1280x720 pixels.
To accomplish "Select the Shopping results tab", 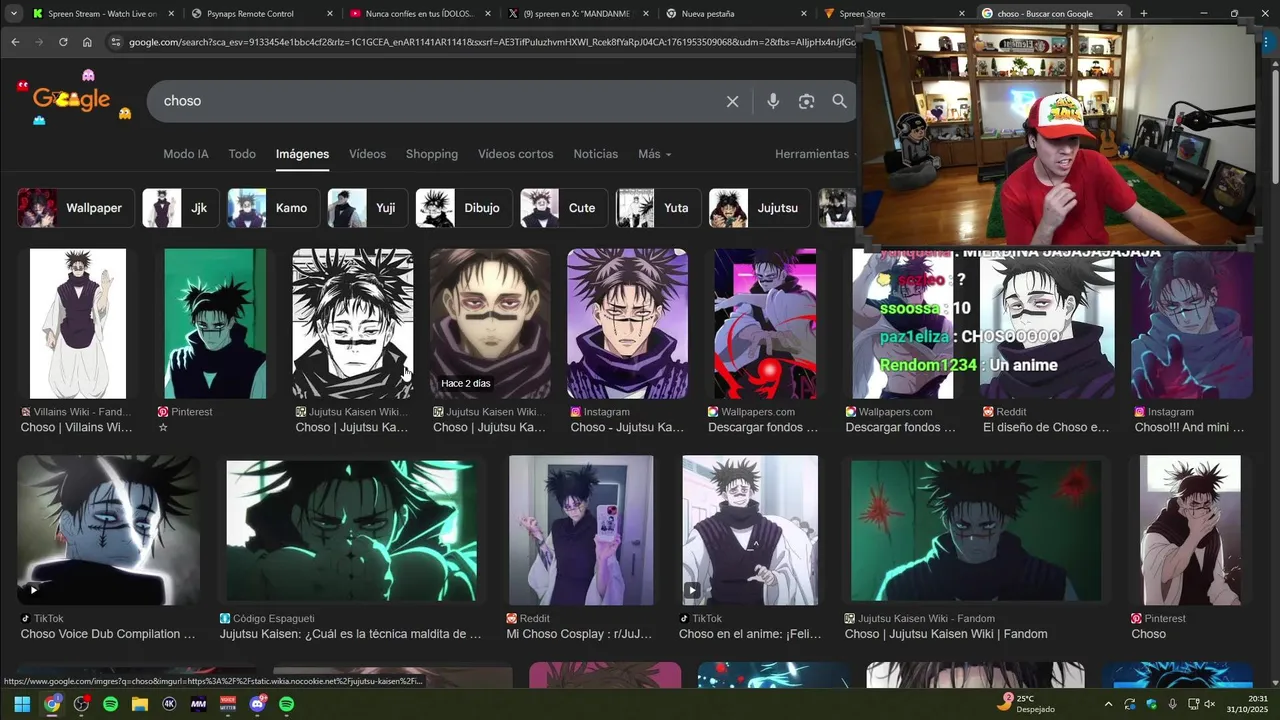I will [x=432, y=154].
